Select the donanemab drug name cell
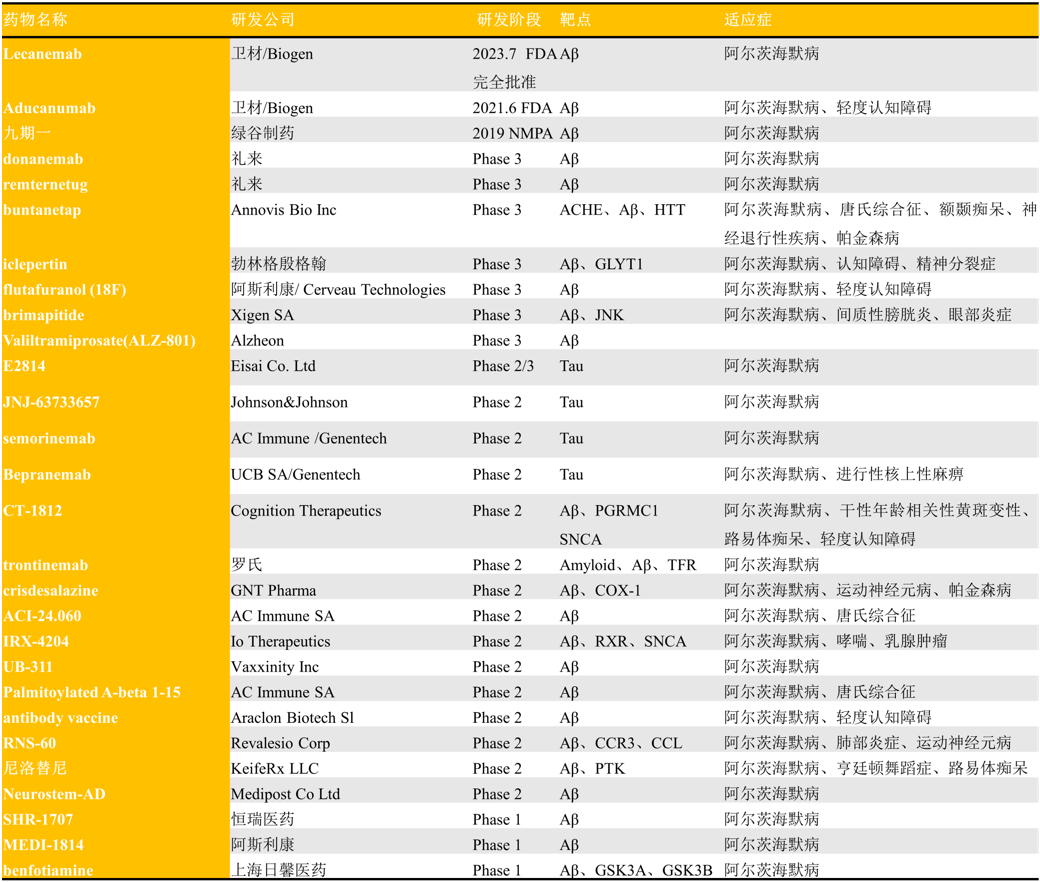Screen dimensions: 1040x882 [x=43, y=159]
